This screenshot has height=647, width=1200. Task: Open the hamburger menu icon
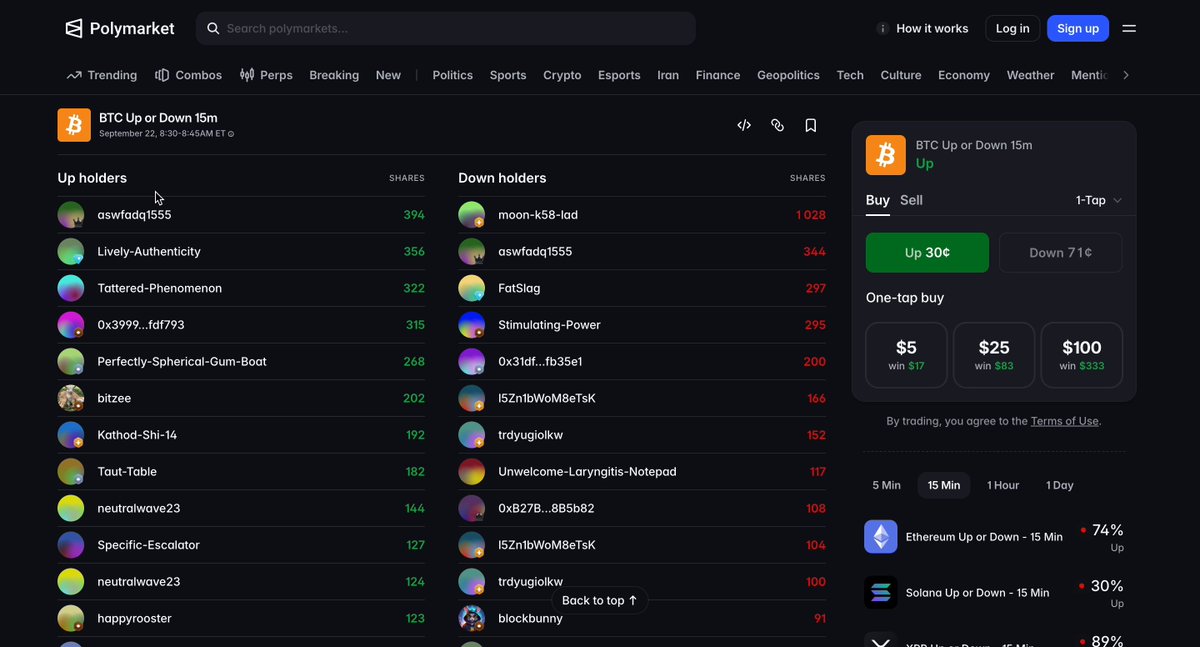[1129, 29]
